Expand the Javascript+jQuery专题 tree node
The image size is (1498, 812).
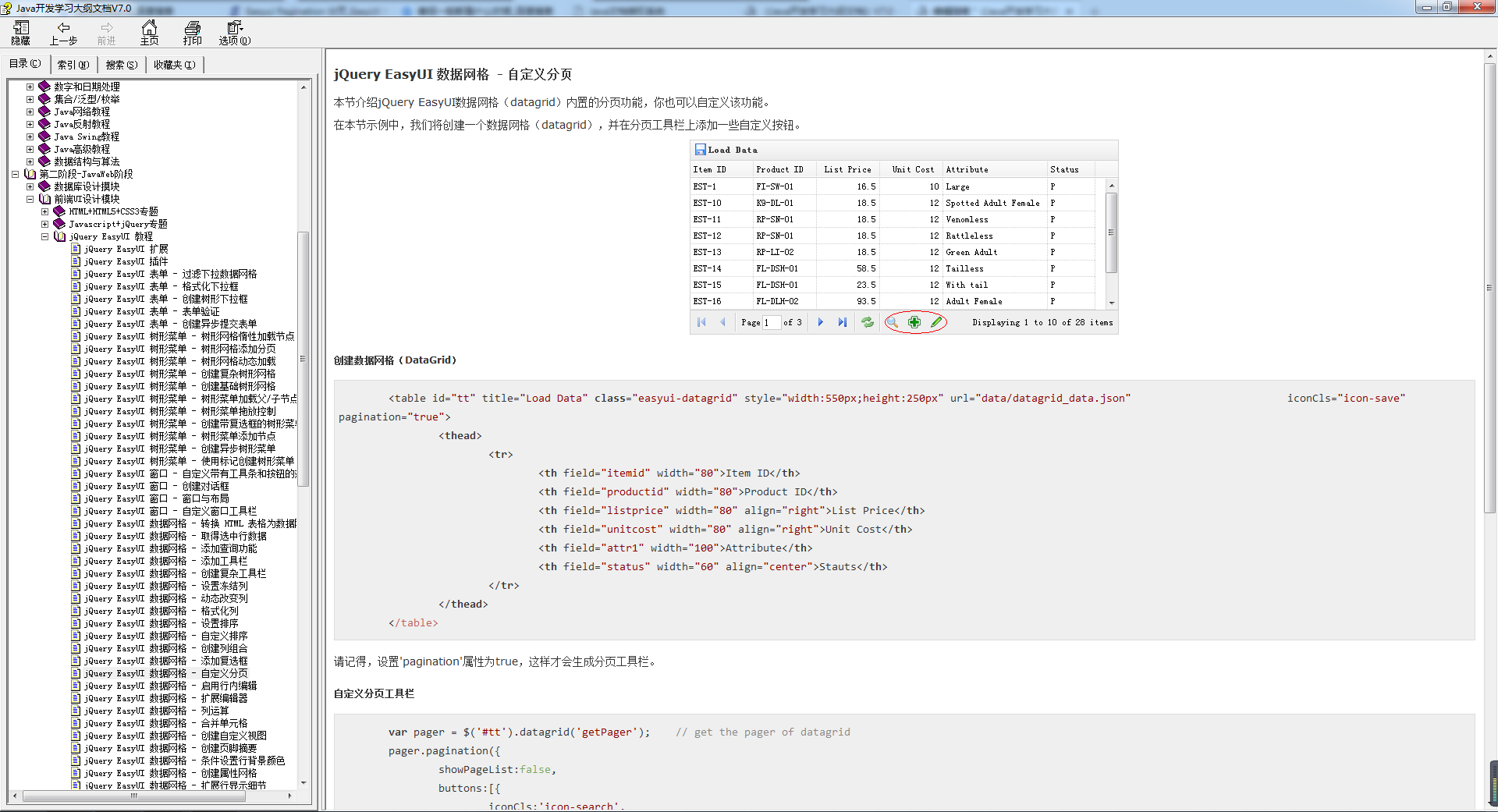pyautogui.click(x=44, y=224)
